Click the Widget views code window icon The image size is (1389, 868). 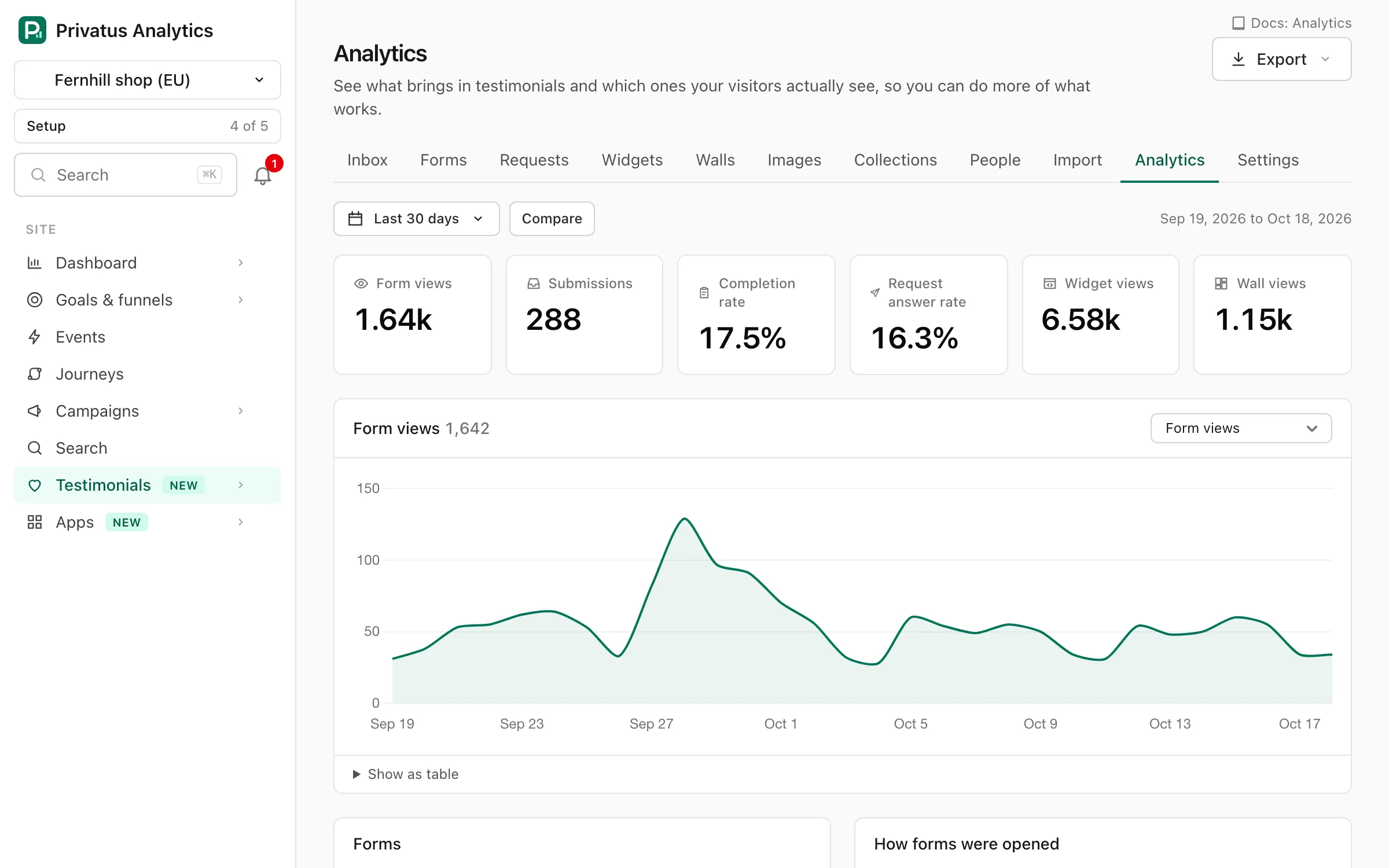click(1050, 284)
